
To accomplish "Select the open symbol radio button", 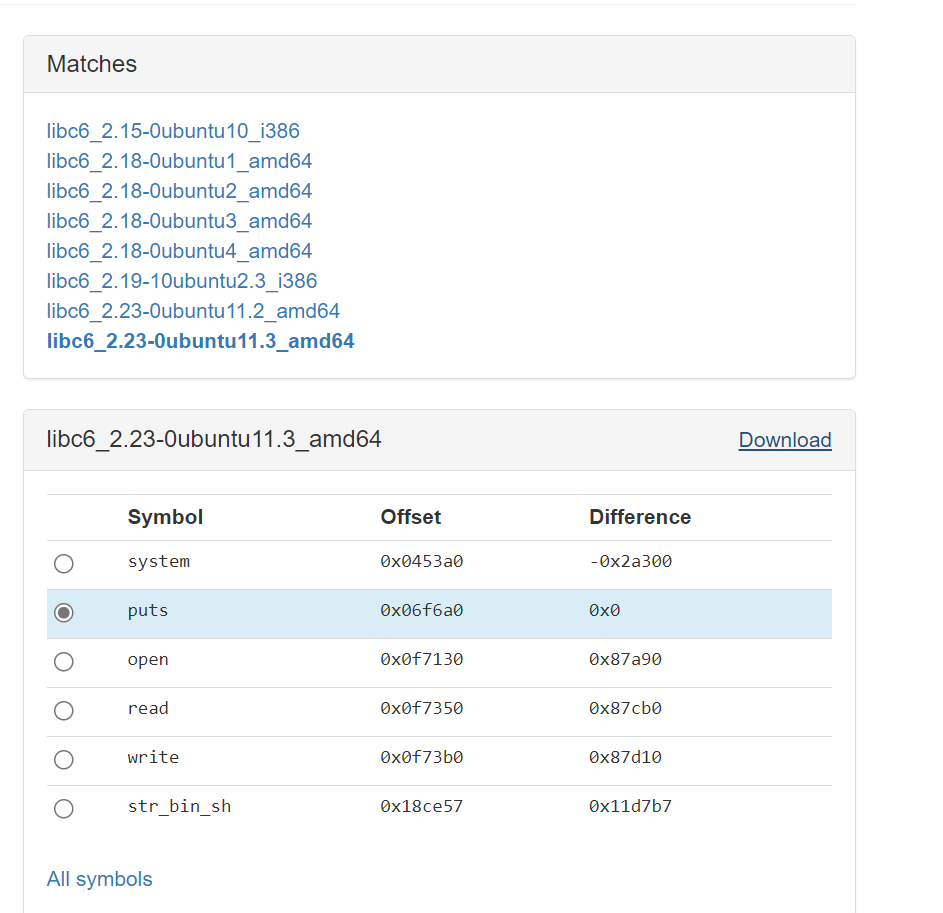I will (64, 662).
